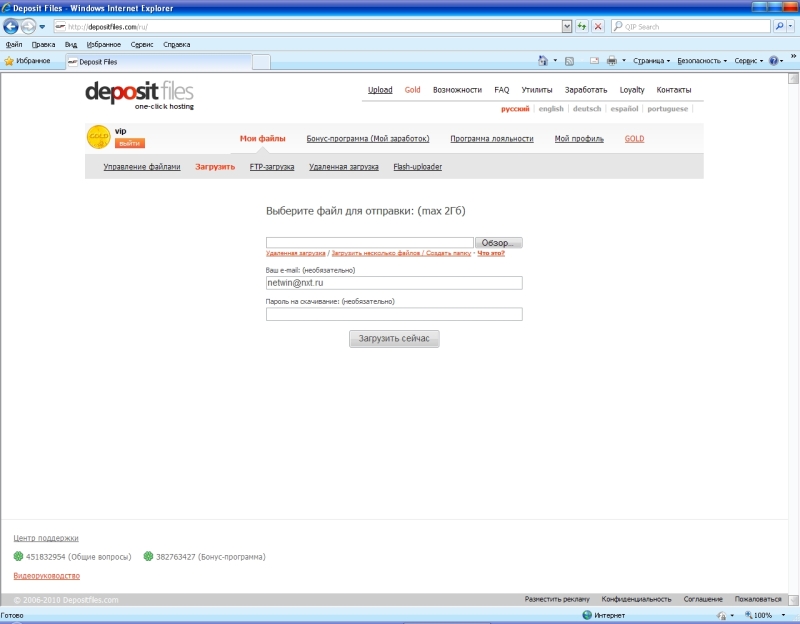Image resolution: width=800 pixels, height=624 pixels.
Task: Open the Мой профиль tab
Action: point(579,138)
